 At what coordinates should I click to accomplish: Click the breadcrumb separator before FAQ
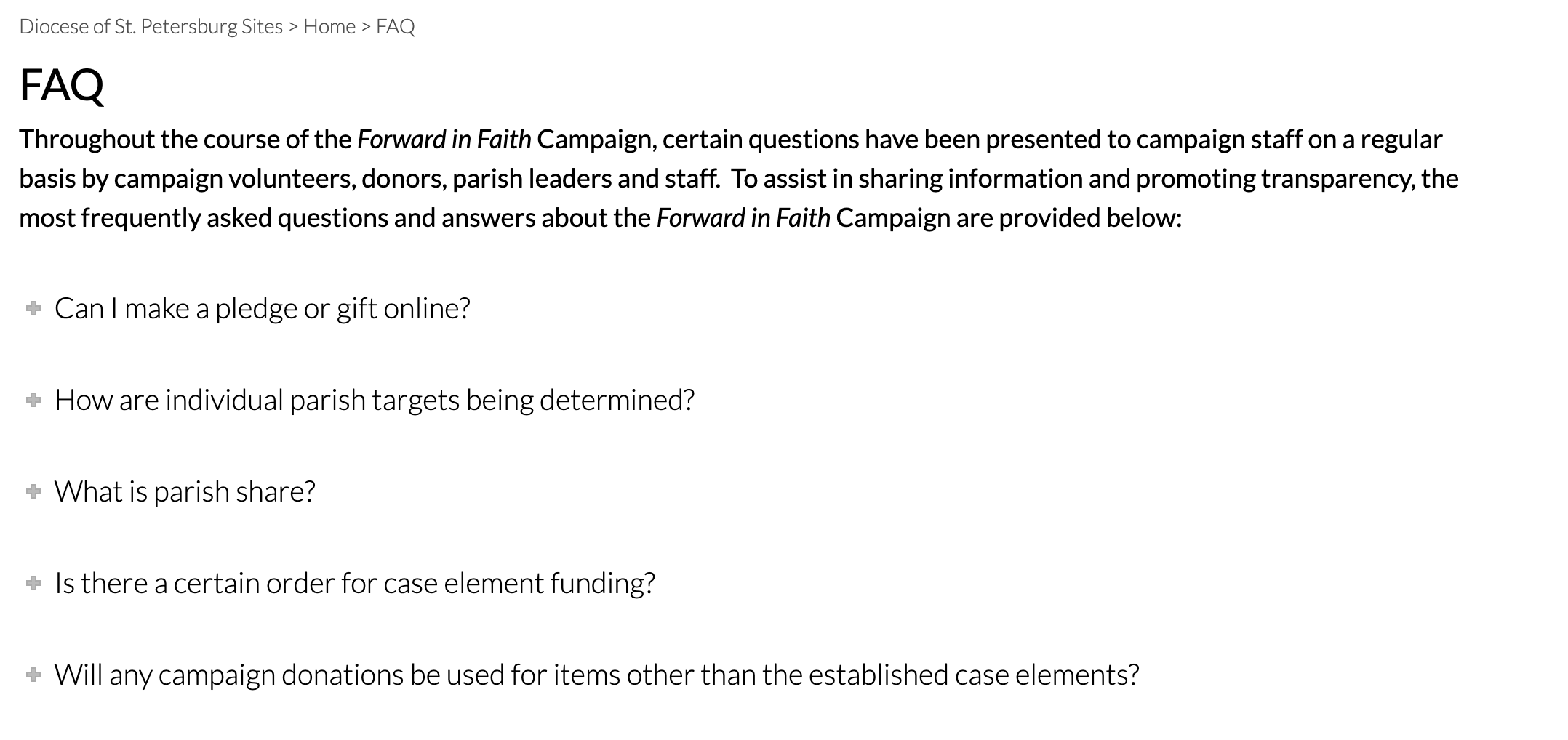point(366,27)
